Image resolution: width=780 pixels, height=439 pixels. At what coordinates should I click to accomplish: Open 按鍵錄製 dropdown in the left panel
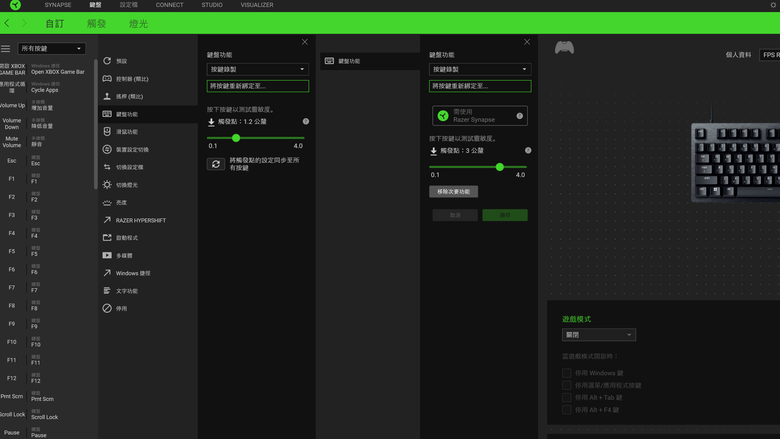click(x=258, y=69)
